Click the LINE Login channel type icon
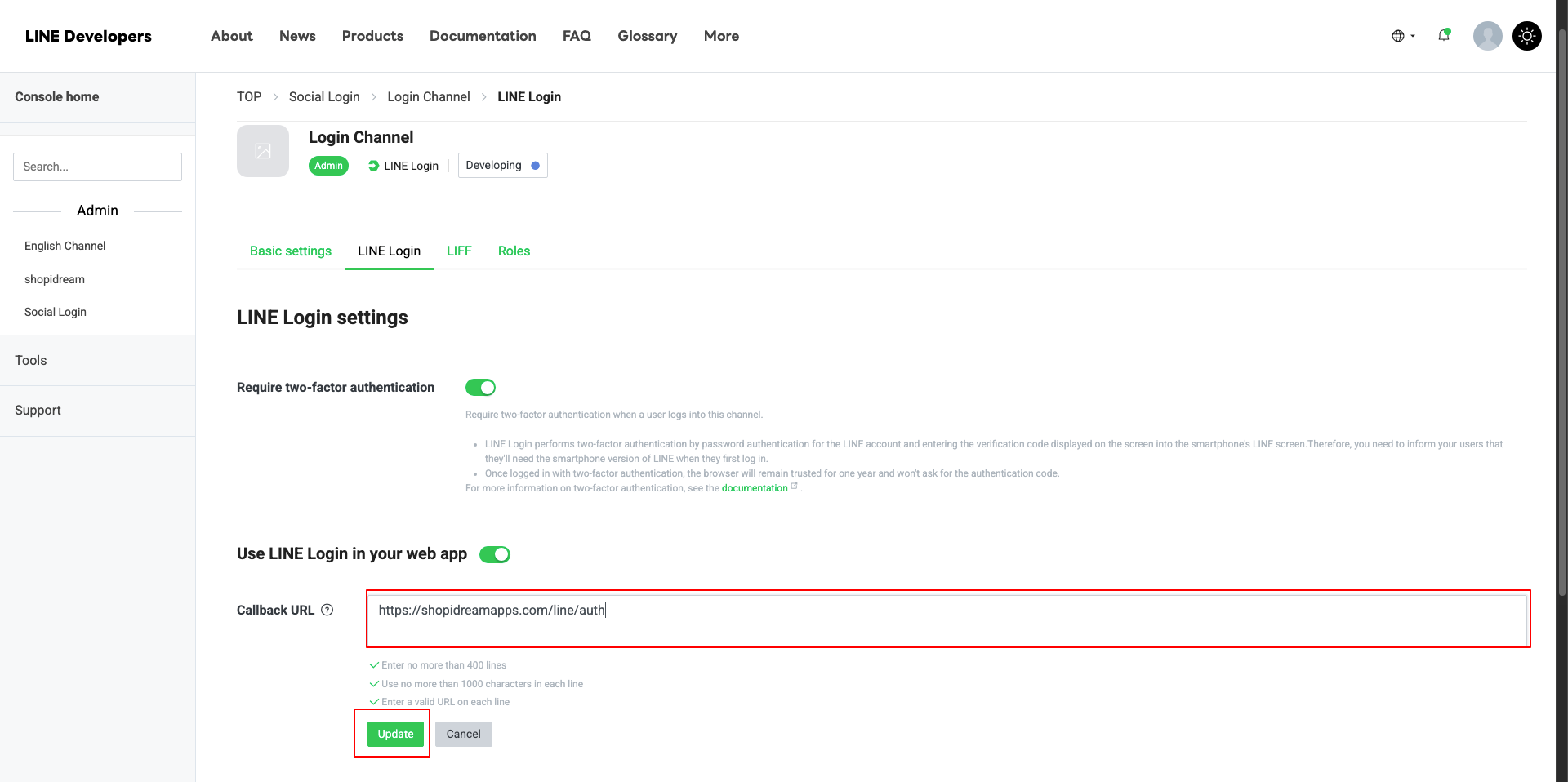1568x782 pixels. pyautogui.click(x=373, y=166)
